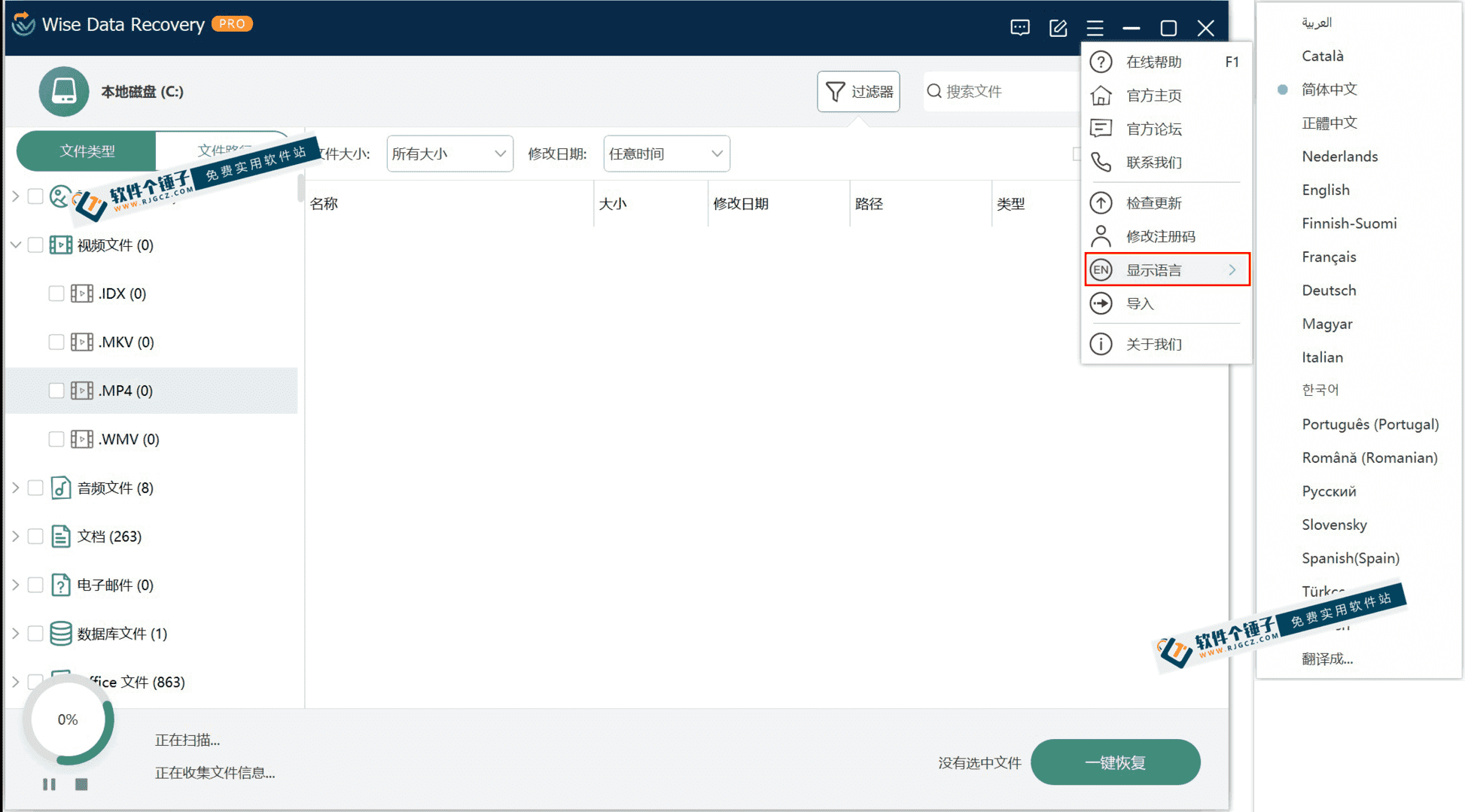
Task: Open the 任意时间 modified date dropdown
Action: 665,153
